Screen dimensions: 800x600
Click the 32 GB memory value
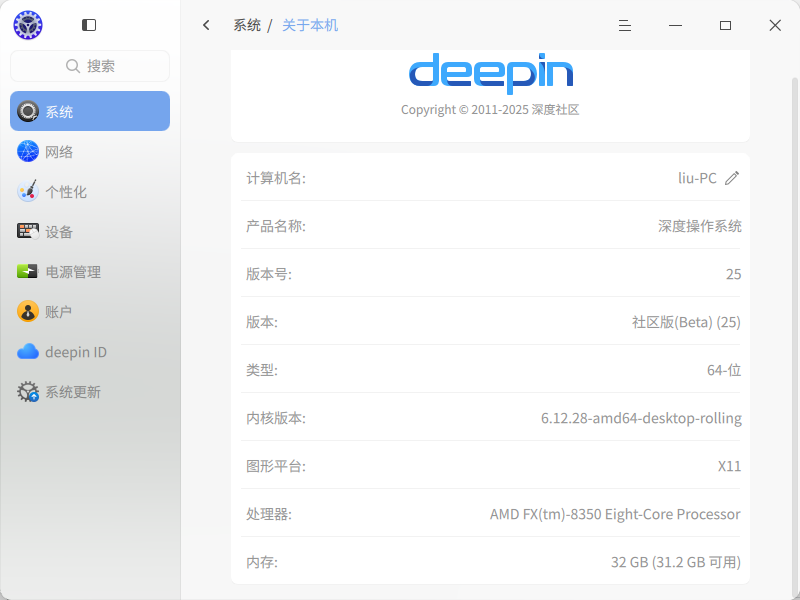676,562
